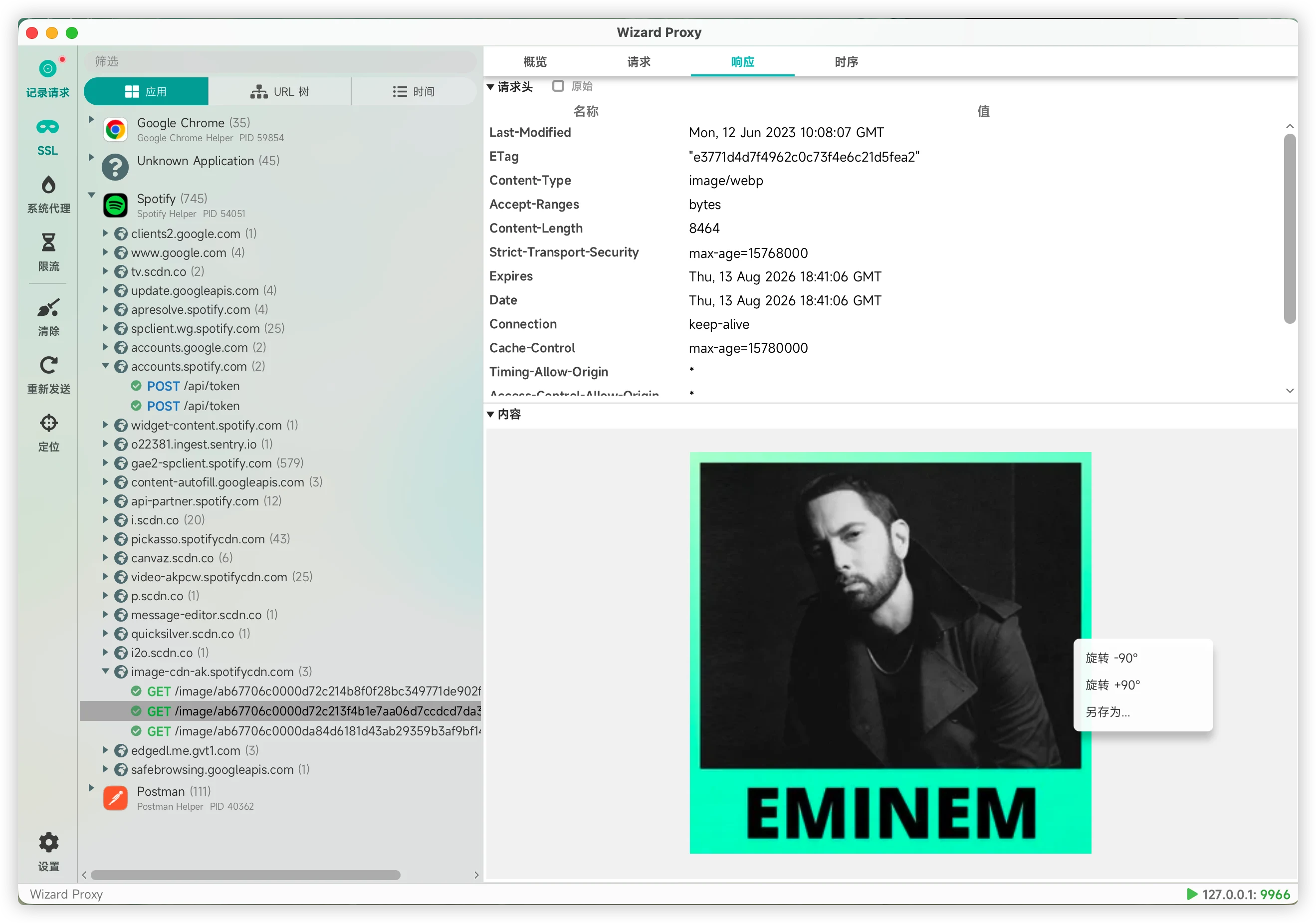
Task: Choose Save As from context menu
Action: [1143, 712]
